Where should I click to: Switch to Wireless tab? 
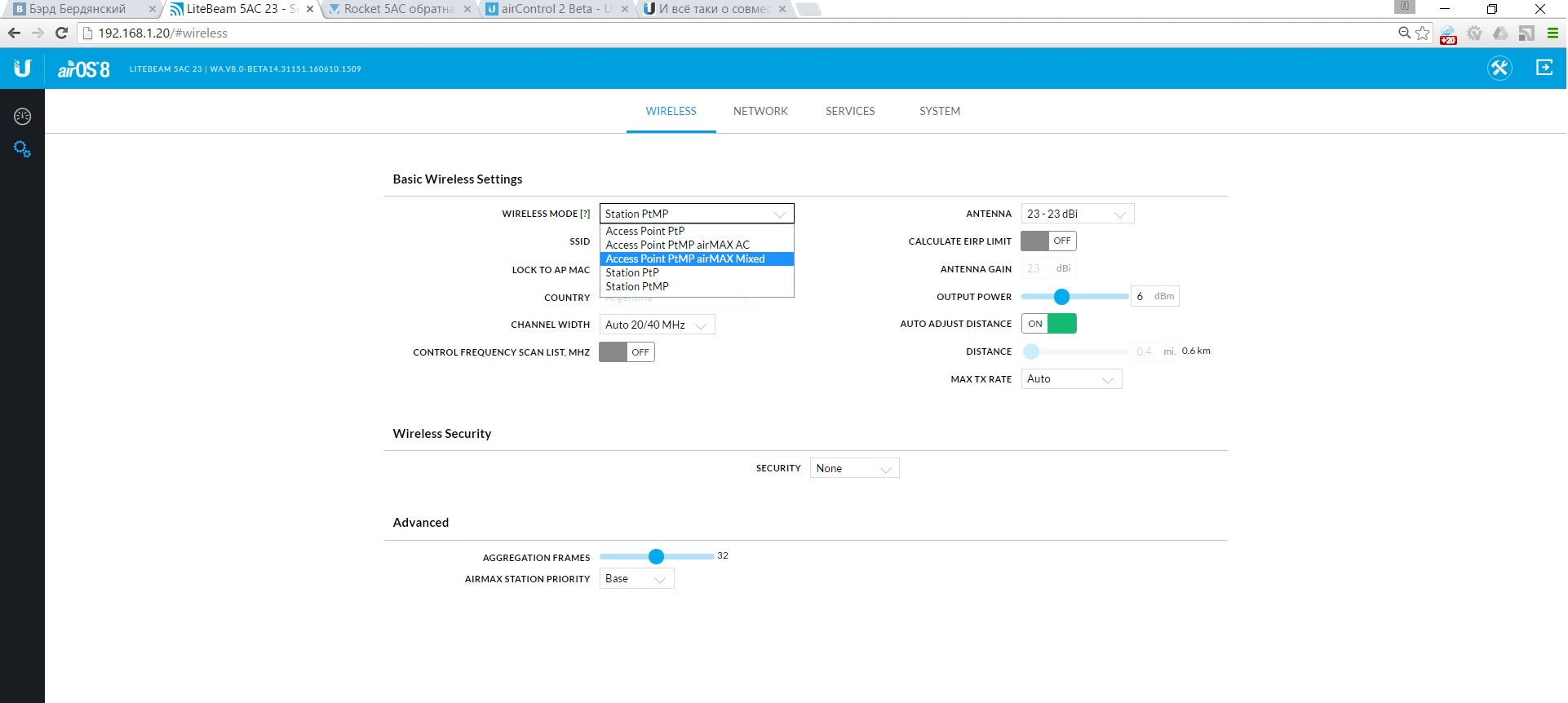(671, 111)
